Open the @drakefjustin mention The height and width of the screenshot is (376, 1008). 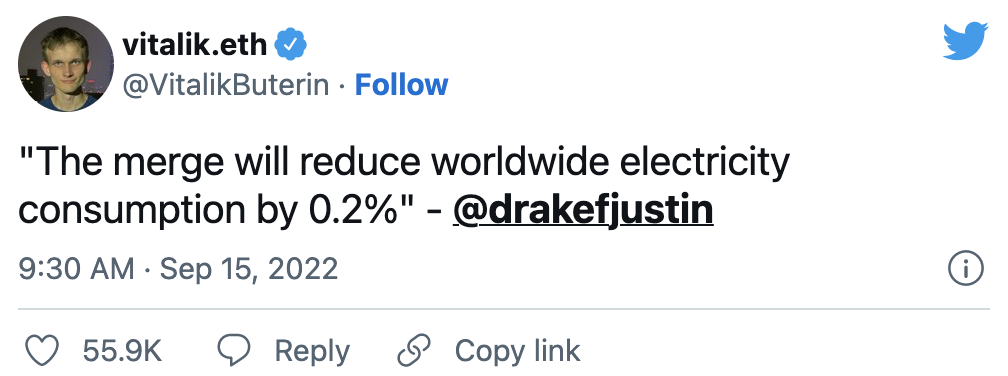(x=583, y=210)
